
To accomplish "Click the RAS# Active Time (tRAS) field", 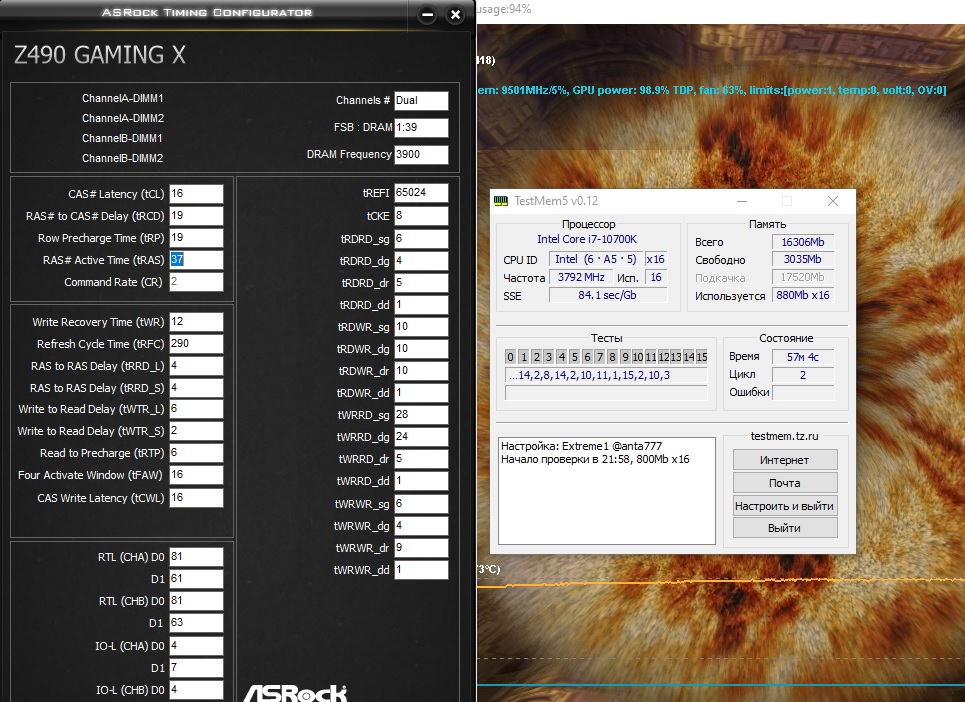I will pos(196,260).
